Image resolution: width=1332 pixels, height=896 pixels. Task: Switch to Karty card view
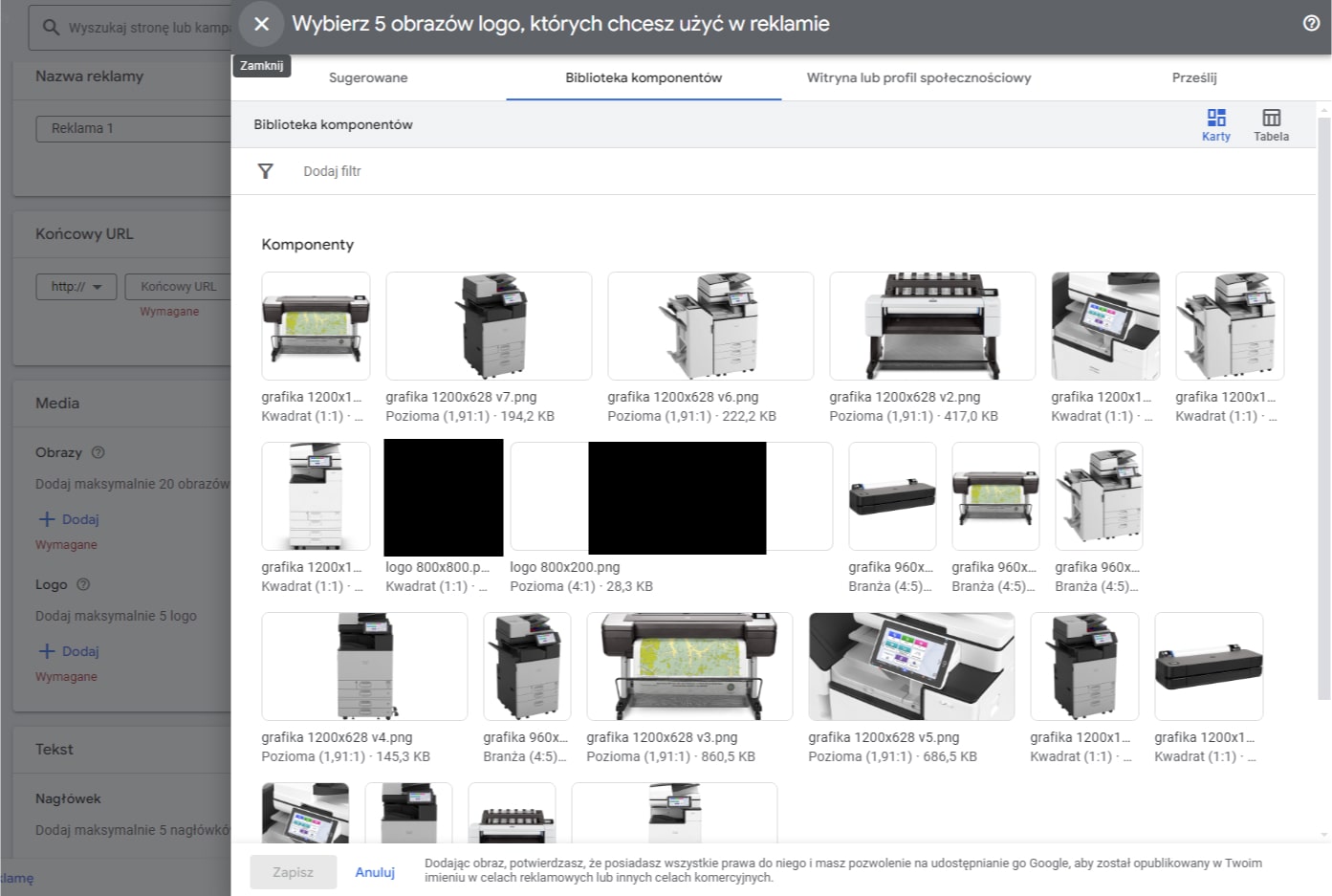coord(1216,124)
